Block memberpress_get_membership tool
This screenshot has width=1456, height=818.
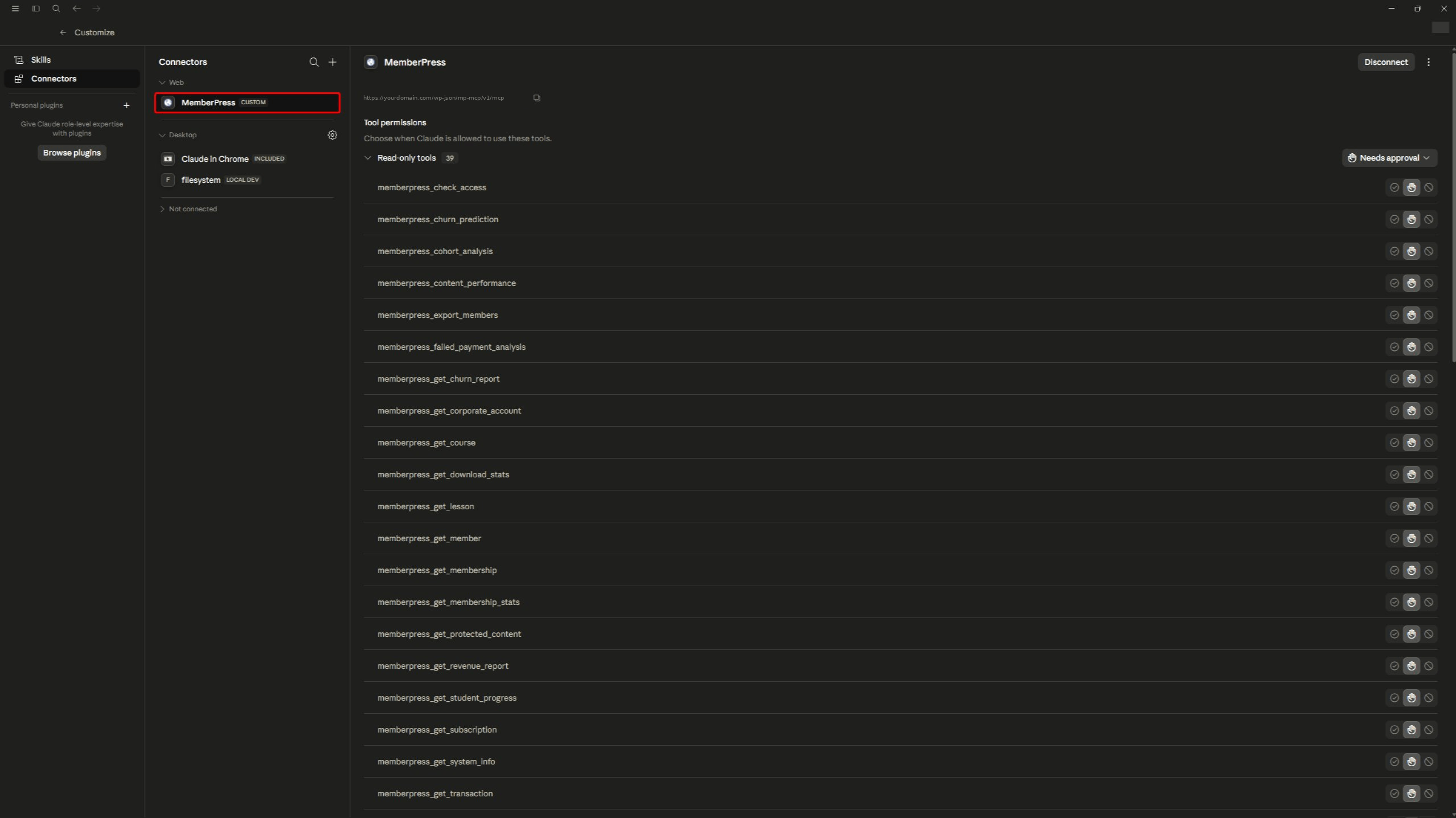click(x=1429, y=570)
